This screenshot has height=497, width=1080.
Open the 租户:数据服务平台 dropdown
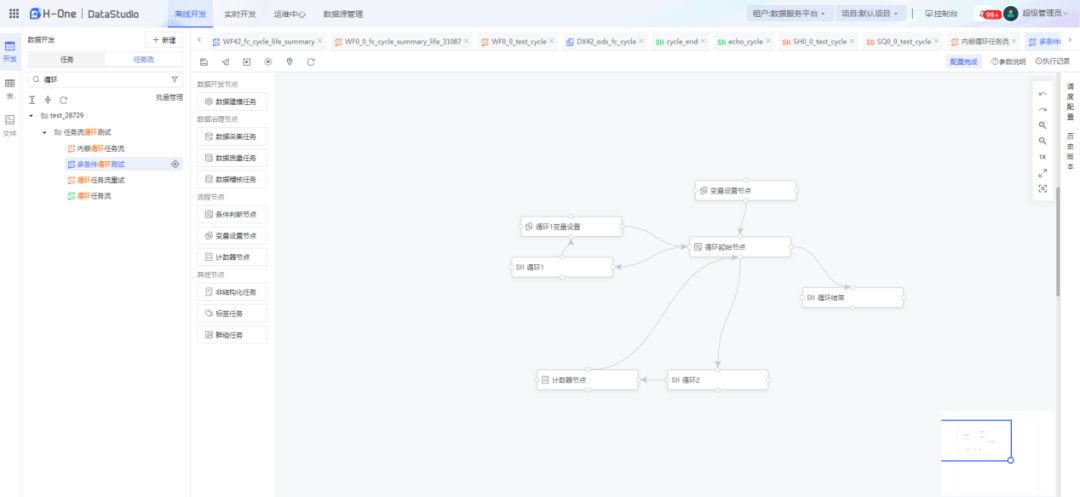pyautogui.click(x=788, y=14)
